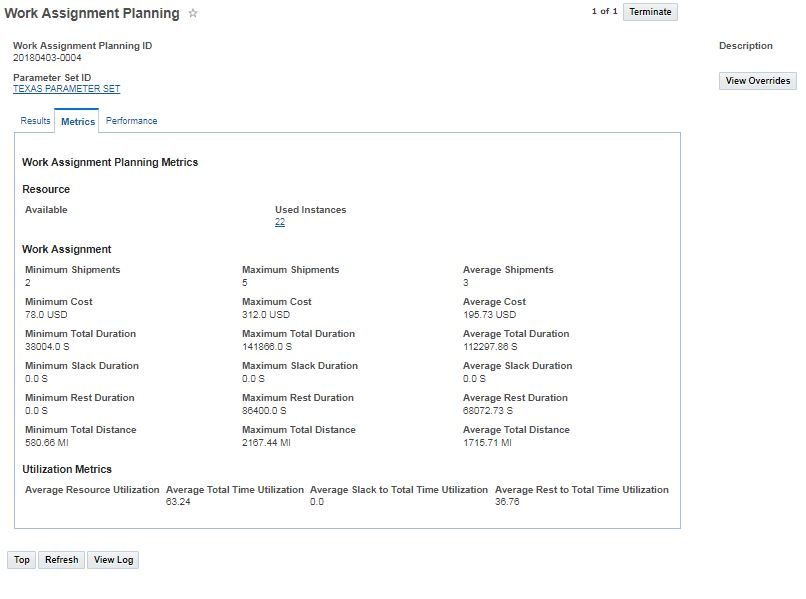The height and width of the screenshot is (599, 806).
Task: Open the Used Instances 22 link
Action: (x=280, y=223)
